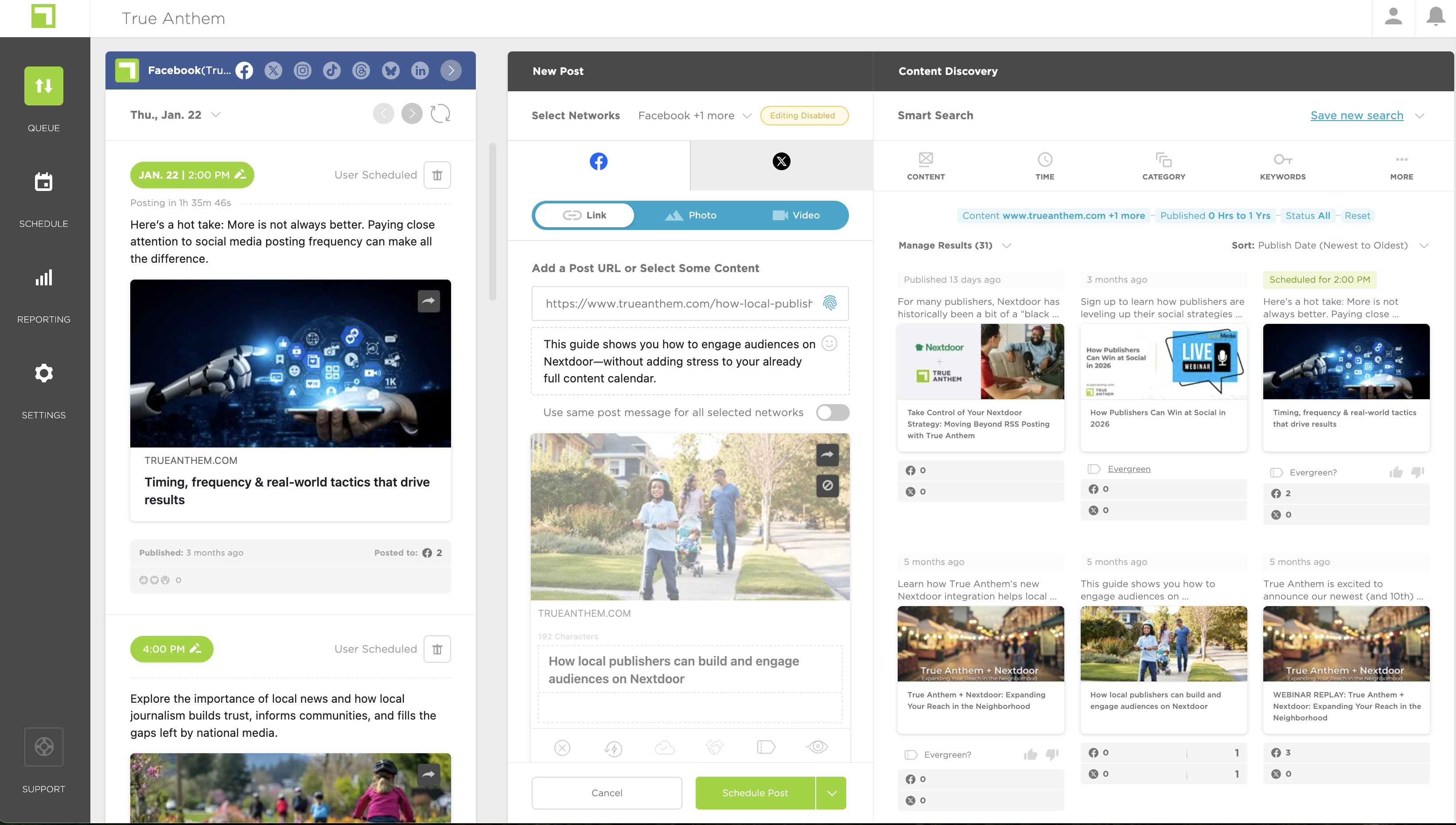Select the Bluesky network icon in header
The height and width of the screenshot is (825, 1456).
pyautogui.click(x=390, y=70)
